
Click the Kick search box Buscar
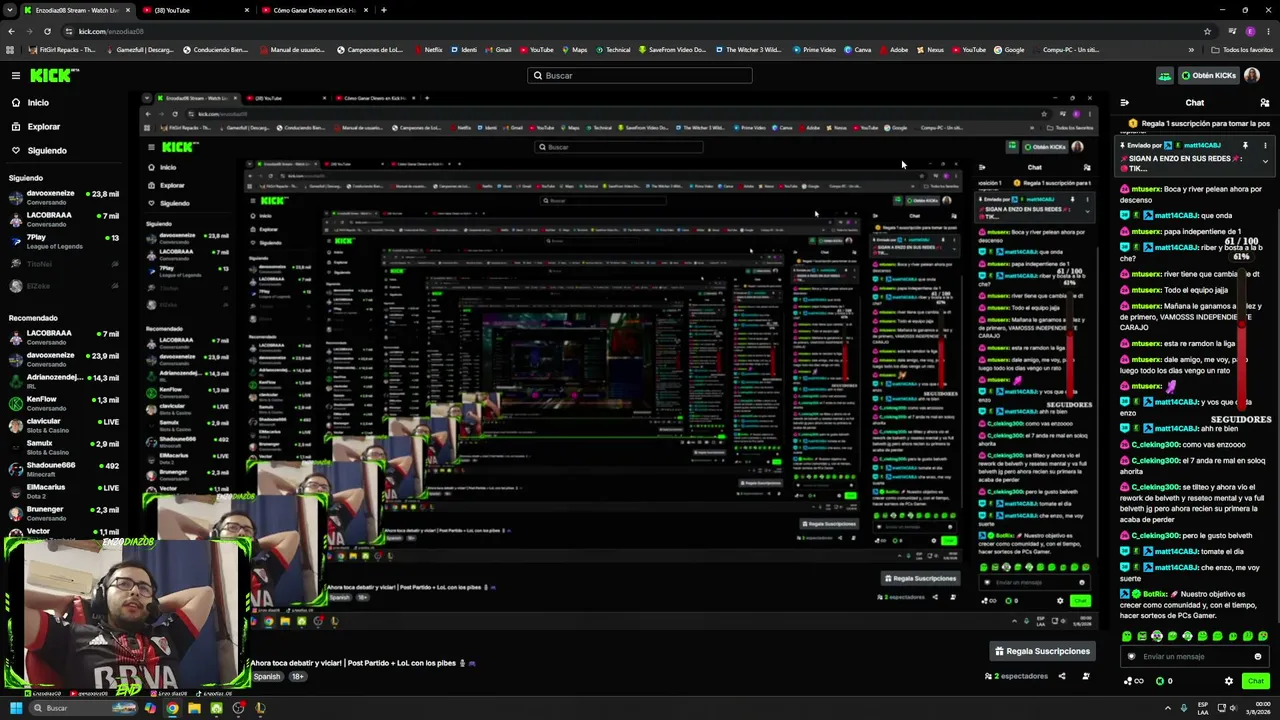(x=640, y=75)
